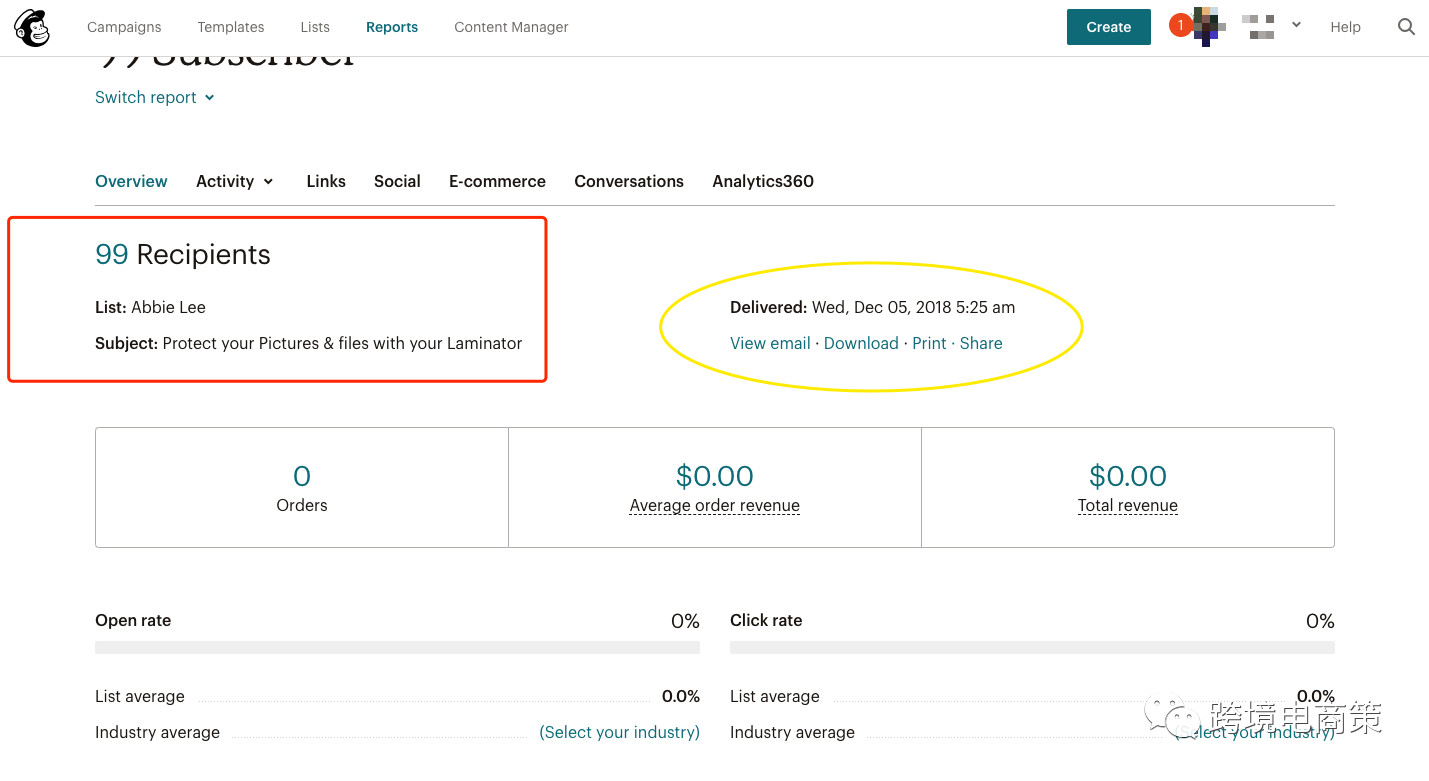Click the orange notification badge

[1180, 26]
